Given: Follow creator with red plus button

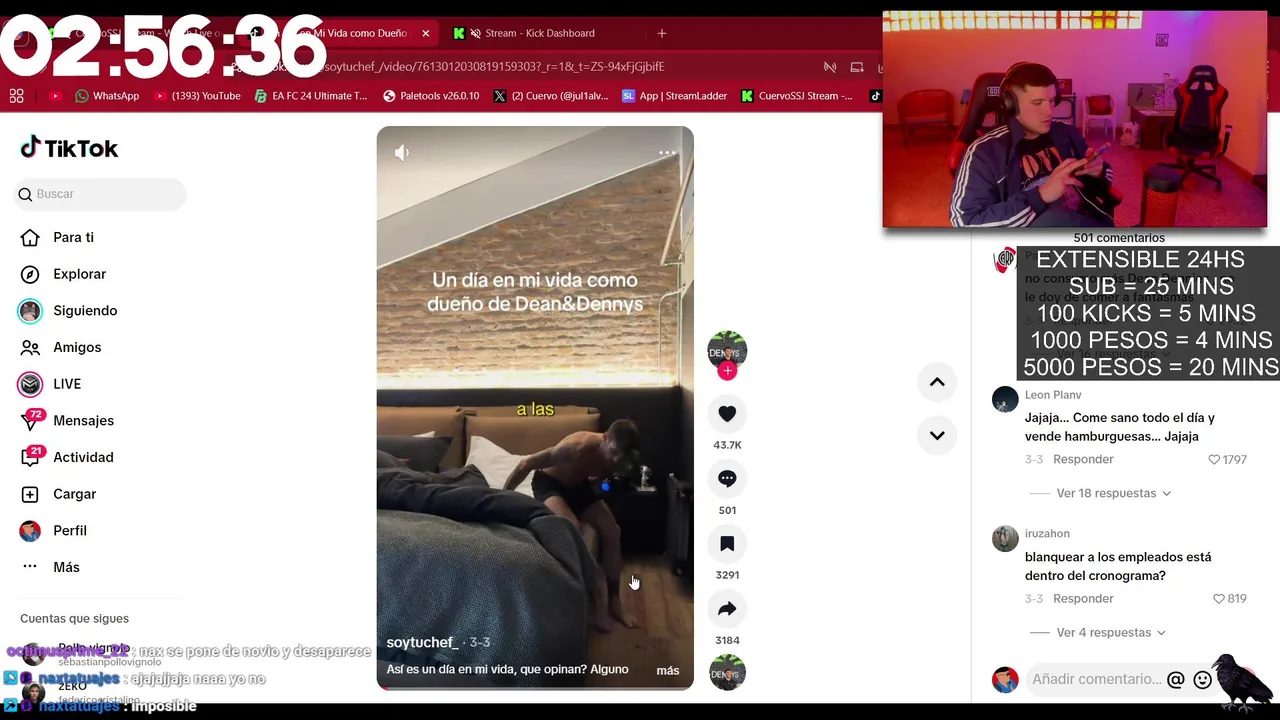Looking at the screenshot, I should pyautogui.click(x=727, y=371).
